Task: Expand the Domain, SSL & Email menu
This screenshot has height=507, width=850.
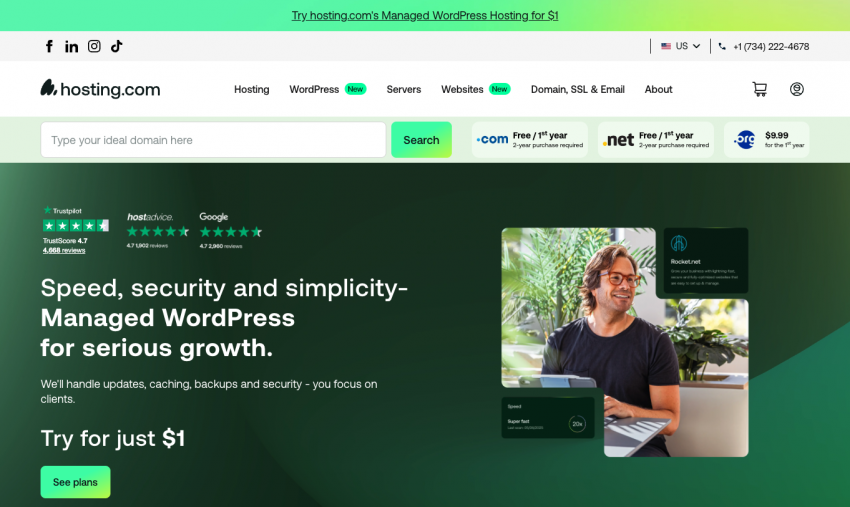Action: coord(577,89)
